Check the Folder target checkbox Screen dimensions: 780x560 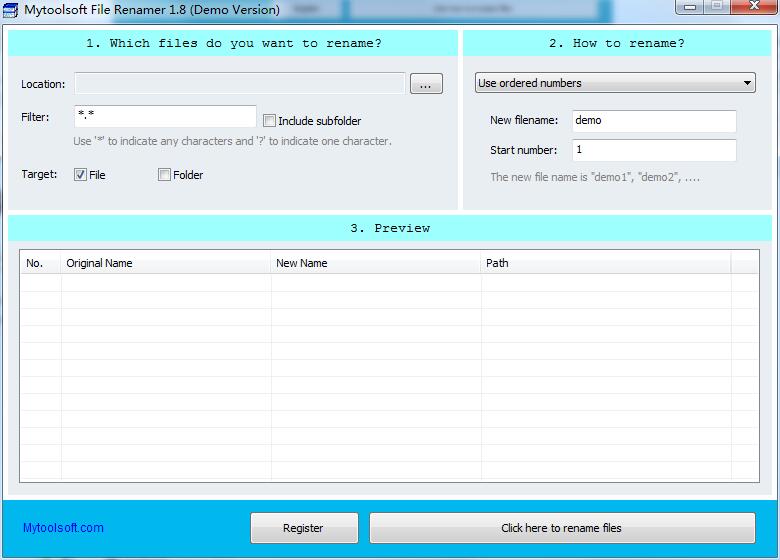[164, 175]
